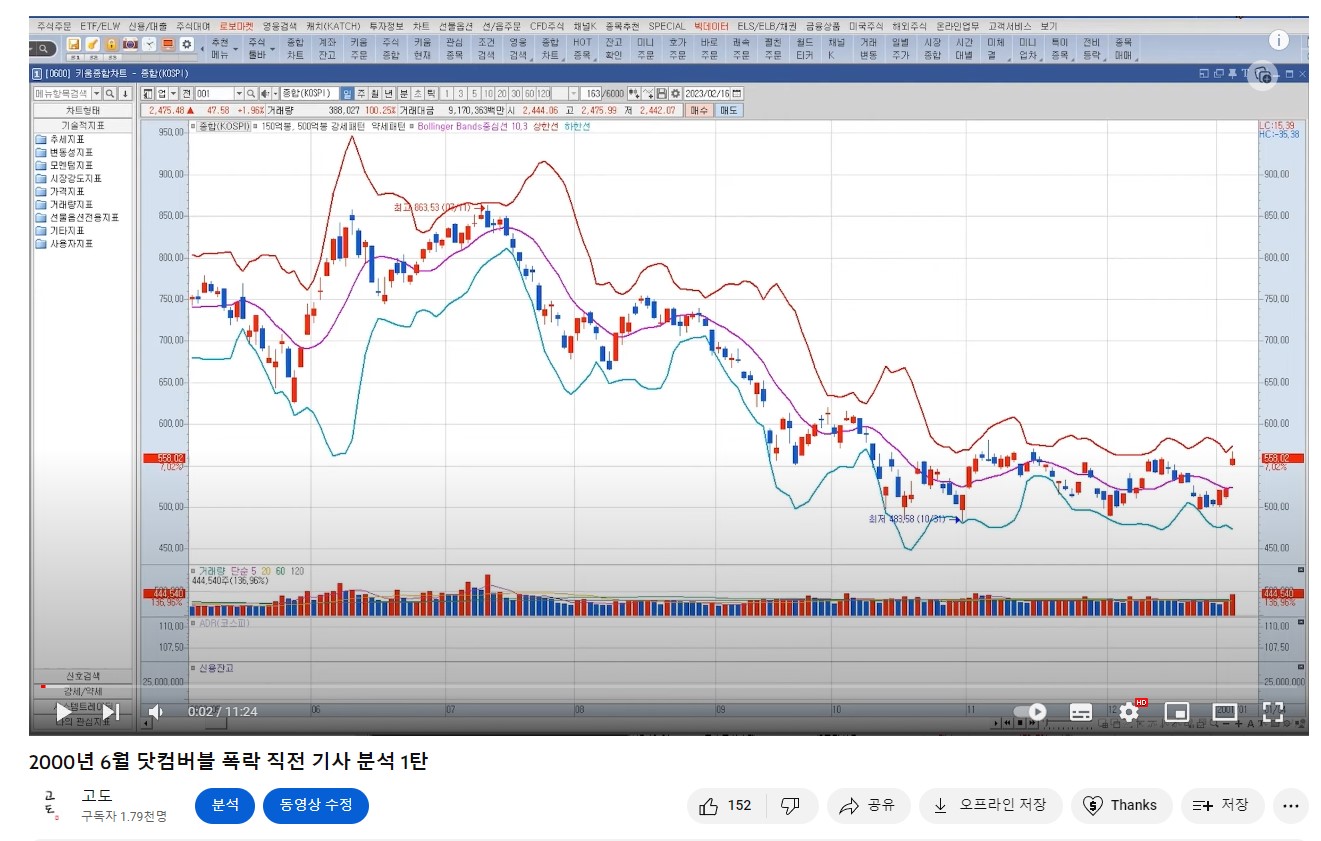Viewport: 1321px width, 841px height.
Task: Click the save disk toolbar icon
Action: (x=74, y=44)
